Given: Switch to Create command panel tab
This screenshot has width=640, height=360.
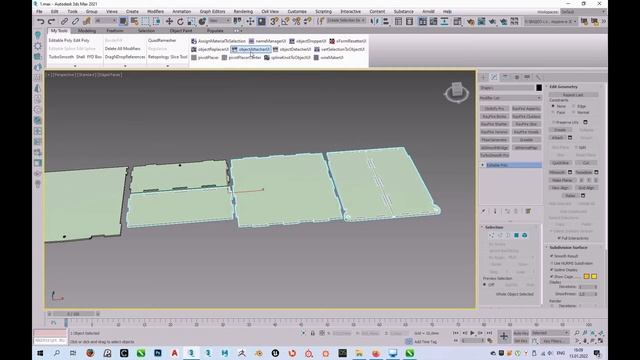Looking at the screenshot, I should (x=484, y=77).
